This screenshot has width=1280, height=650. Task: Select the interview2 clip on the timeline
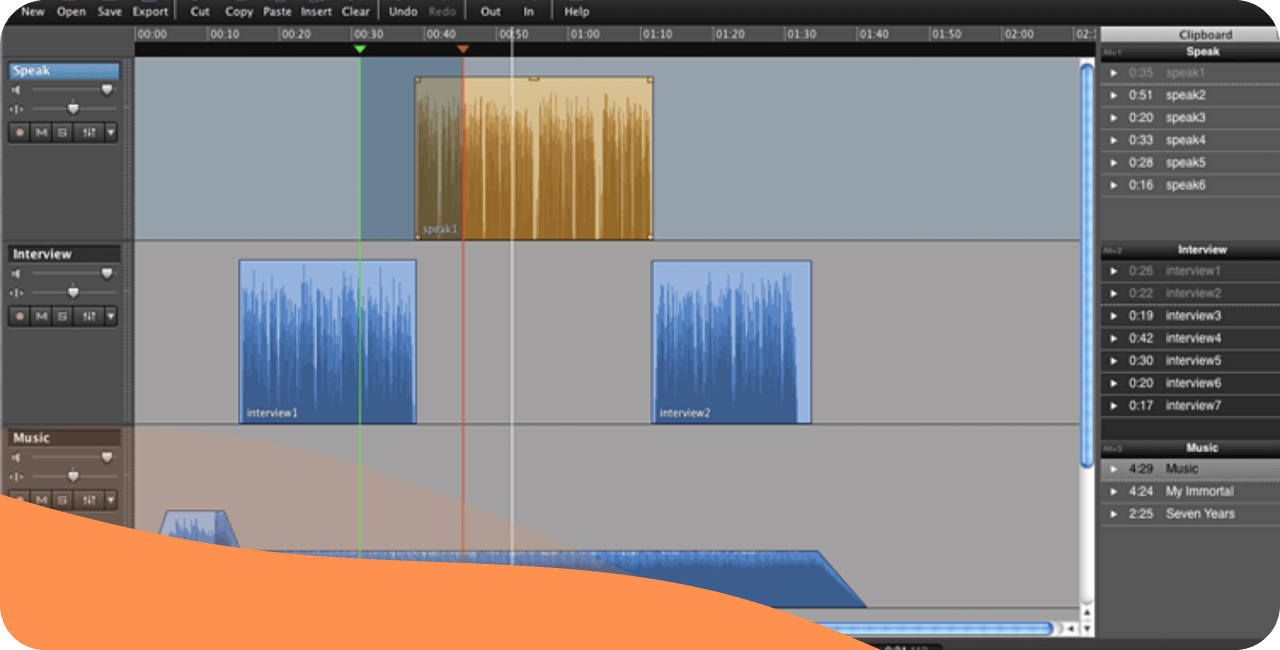(x=731, y=342)
